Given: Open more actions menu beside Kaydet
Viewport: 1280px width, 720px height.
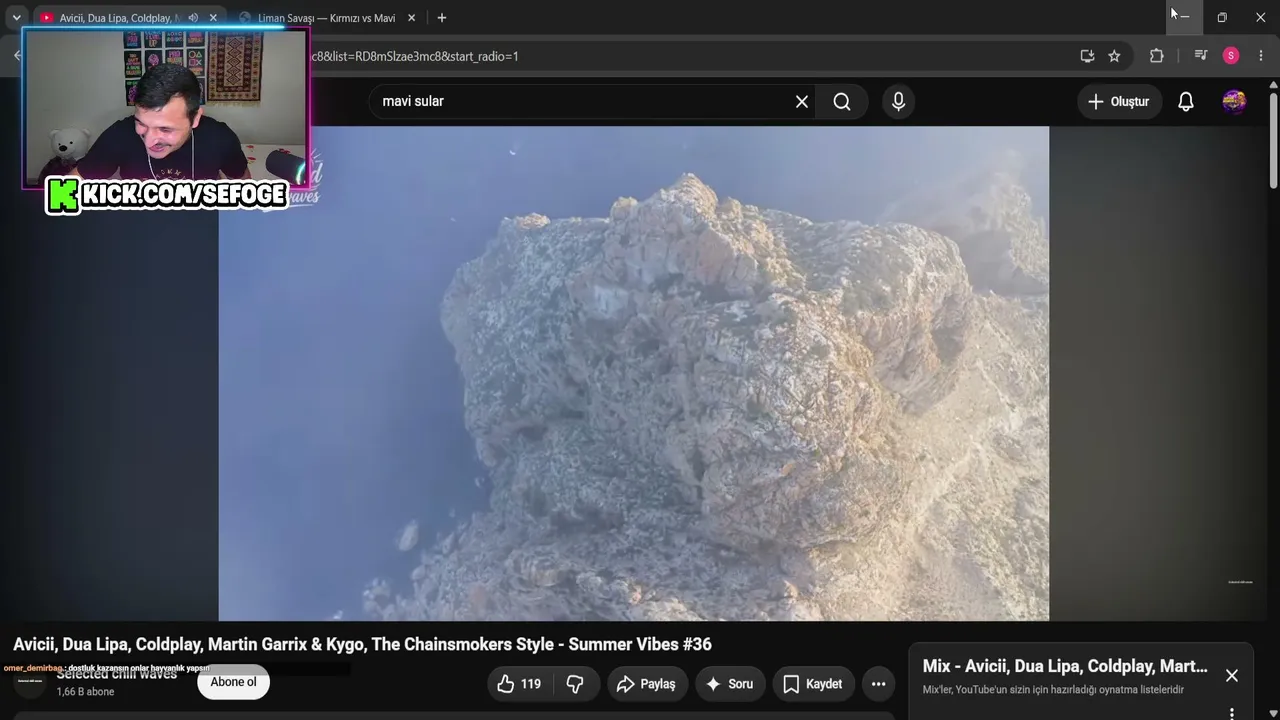Looking at the screenshot, I should [x=878, y=684].
